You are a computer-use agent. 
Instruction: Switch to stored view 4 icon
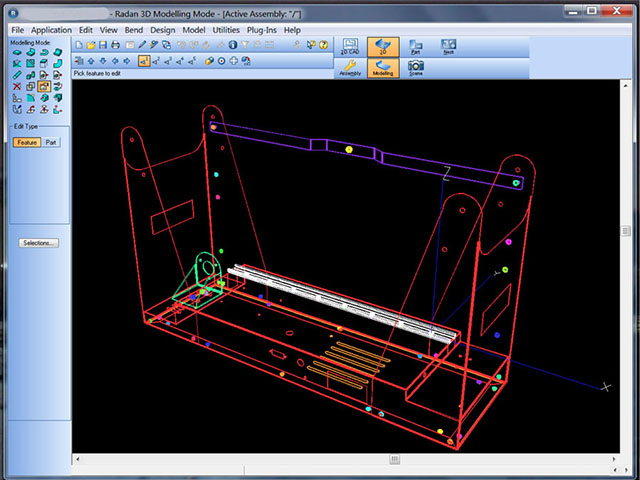pyautogui.click(x=180, y=61)
